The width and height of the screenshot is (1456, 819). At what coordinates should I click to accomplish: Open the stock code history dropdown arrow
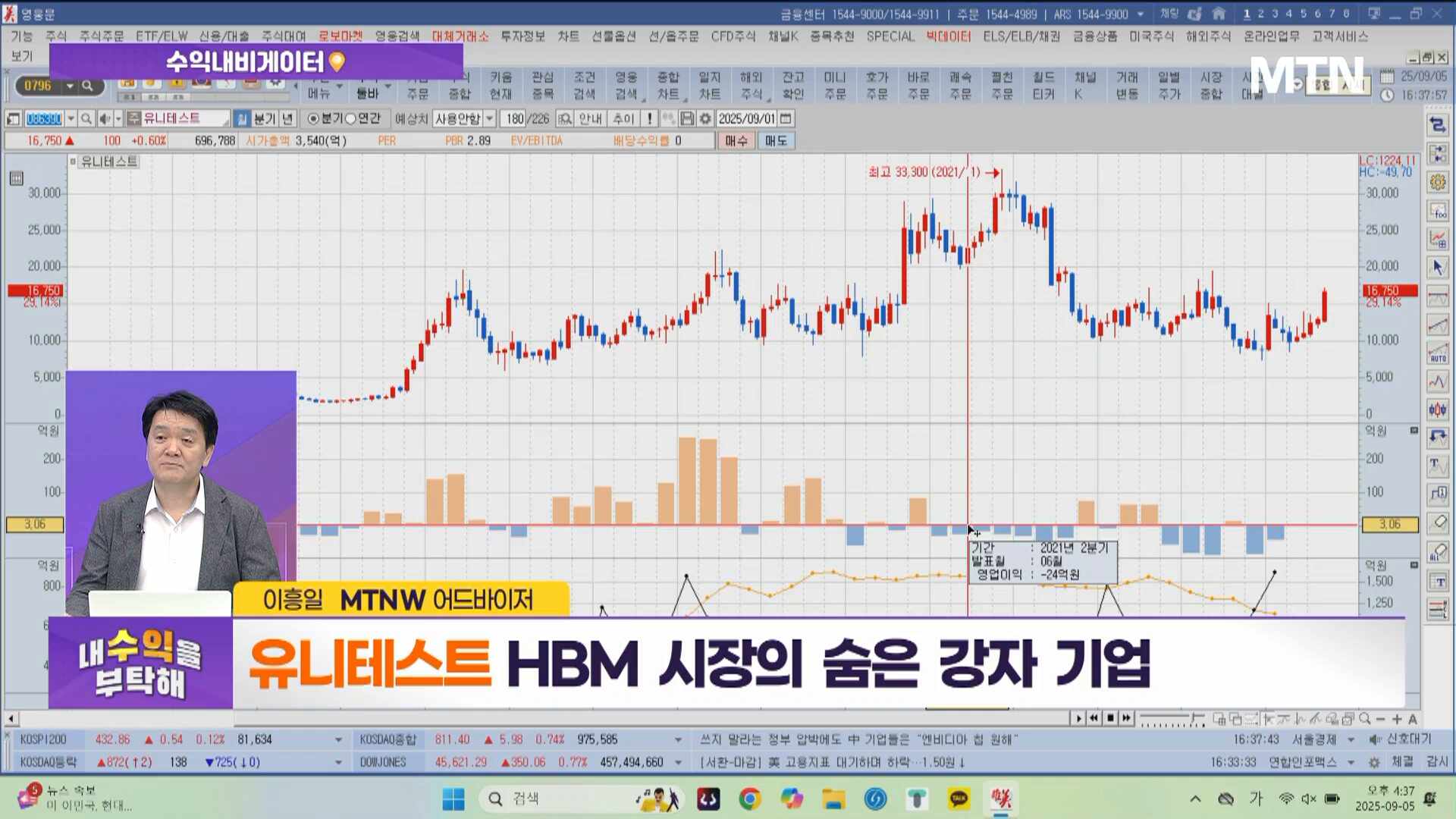tap(71, 119)
